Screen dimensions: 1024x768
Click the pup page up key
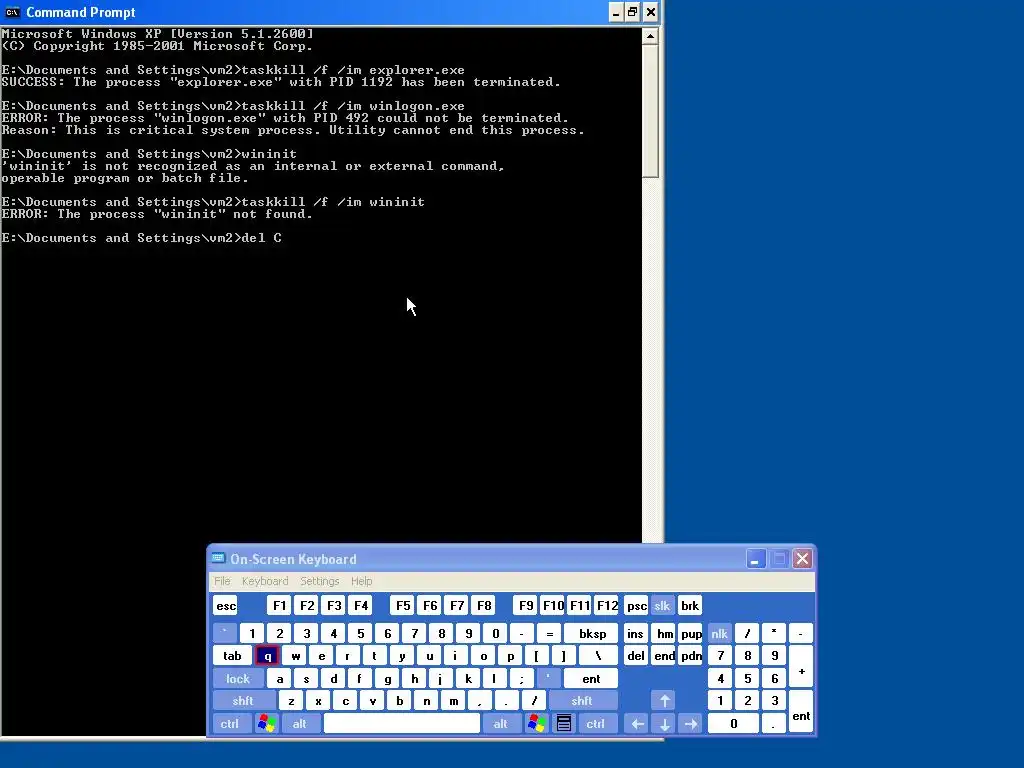[x=691, y=633]
